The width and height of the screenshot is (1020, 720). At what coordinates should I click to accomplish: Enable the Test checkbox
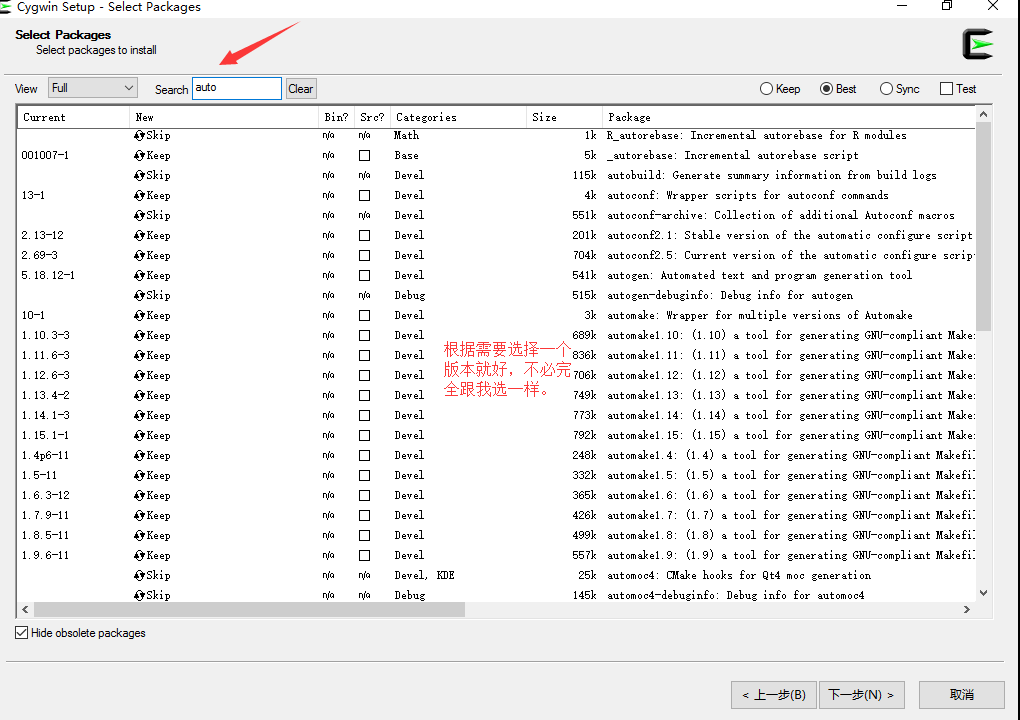[946, 88]
